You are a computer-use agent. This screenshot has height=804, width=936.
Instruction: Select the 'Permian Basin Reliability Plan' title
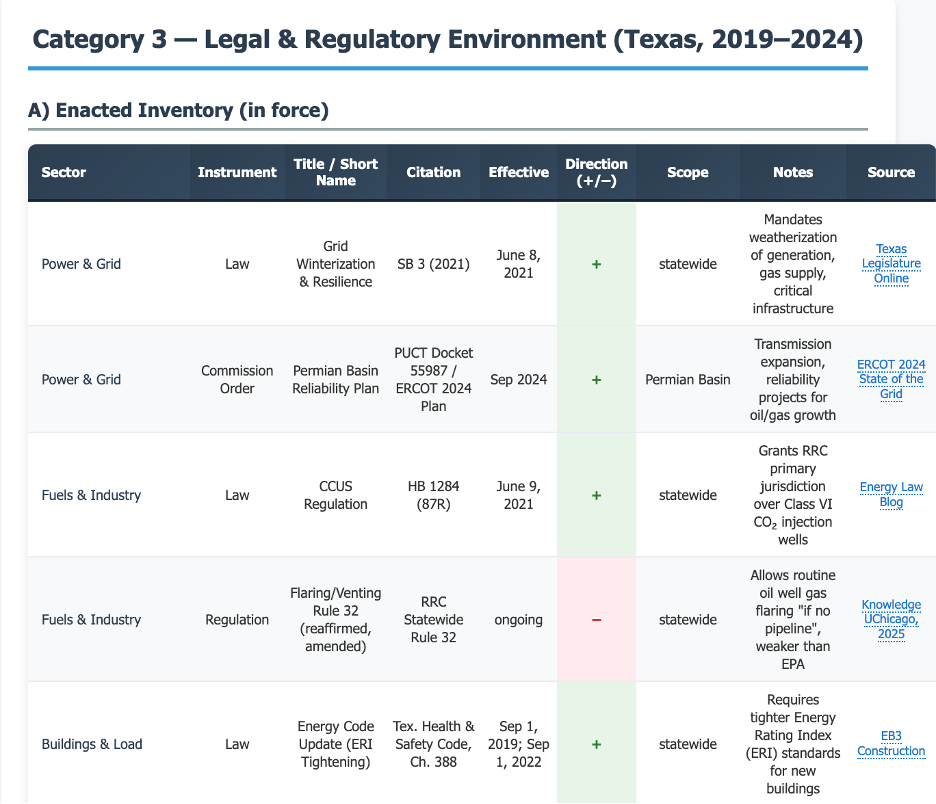pos(335,380)
